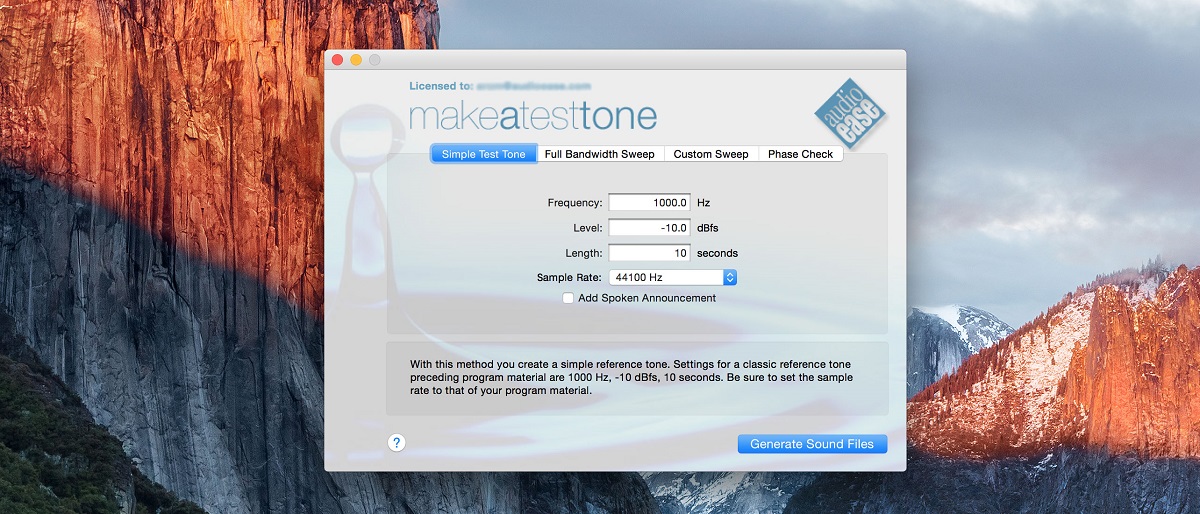Click Generate Sound Files button
Screen dimensions: 1200x514
coord(812,444)
